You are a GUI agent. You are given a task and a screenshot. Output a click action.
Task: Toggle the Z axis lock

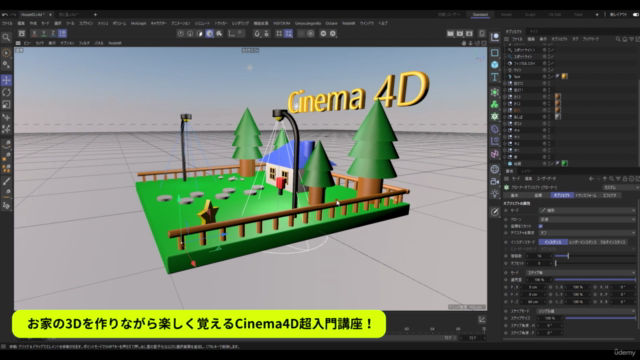pyautogui.click(x=53, y=33)
